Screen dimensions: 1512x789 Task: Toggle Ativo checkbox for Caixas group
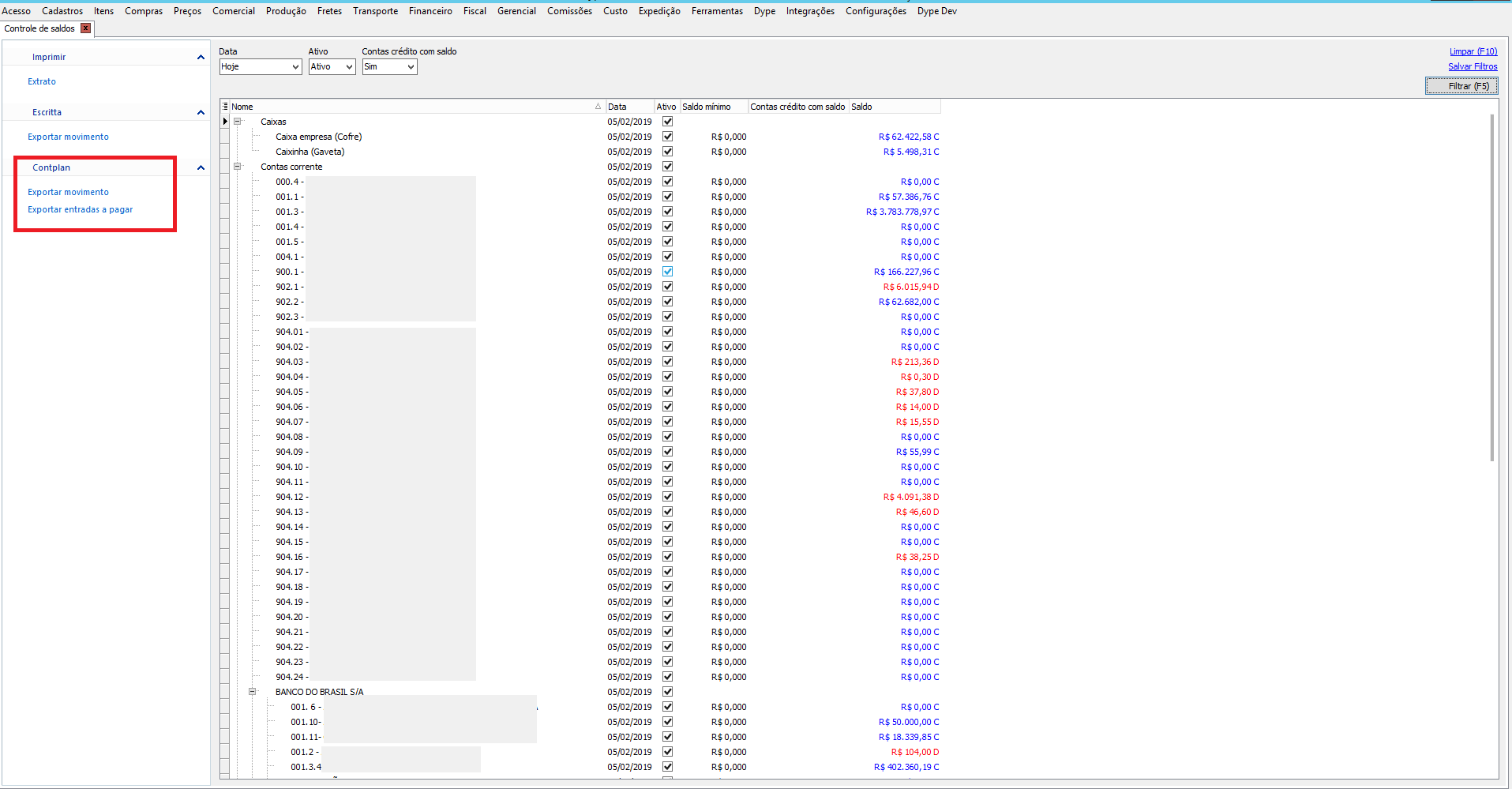pyautogui.click(x=667, y=122)
